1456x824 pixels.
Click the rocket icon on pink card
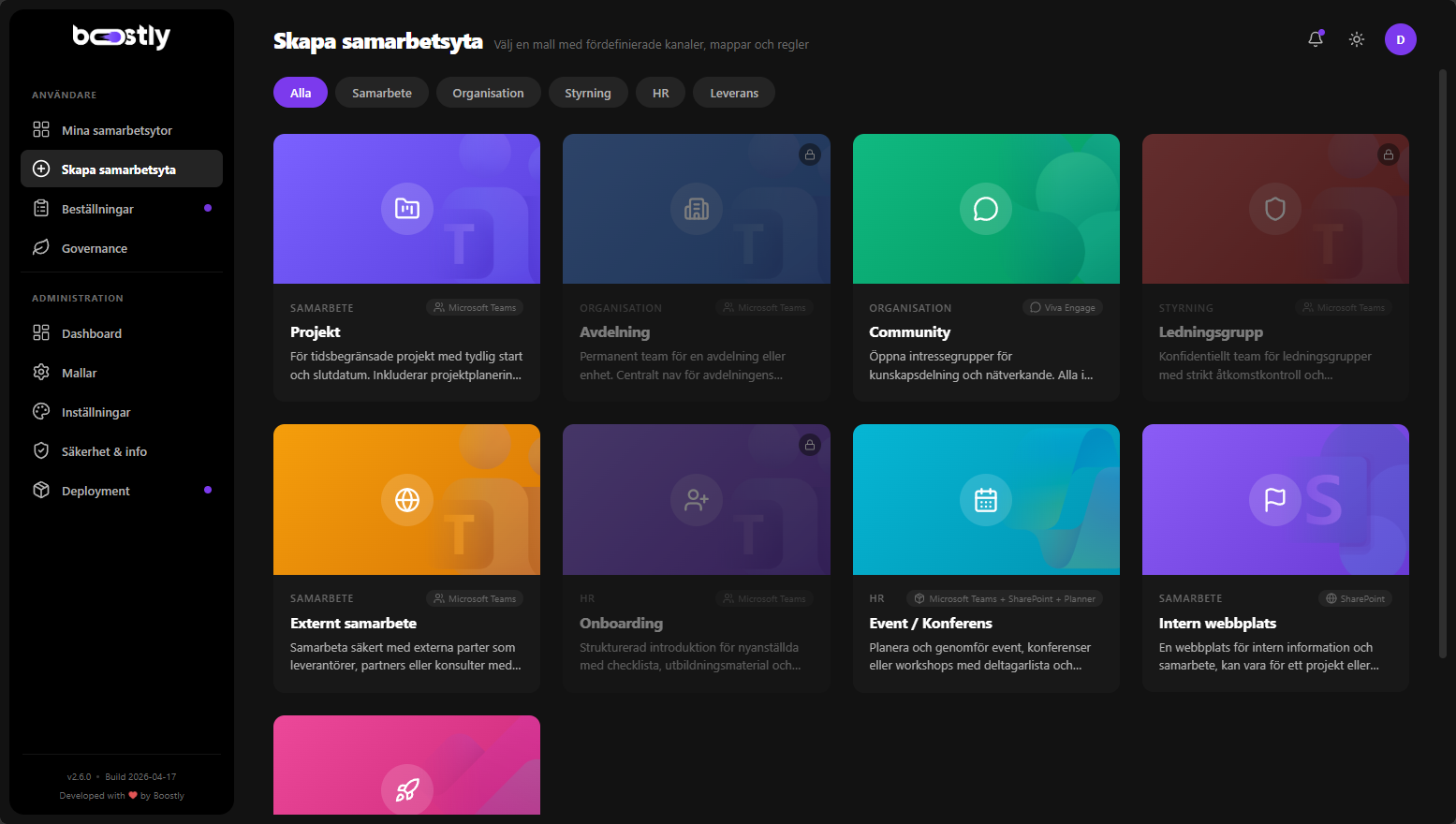click(x=407, y=790)
